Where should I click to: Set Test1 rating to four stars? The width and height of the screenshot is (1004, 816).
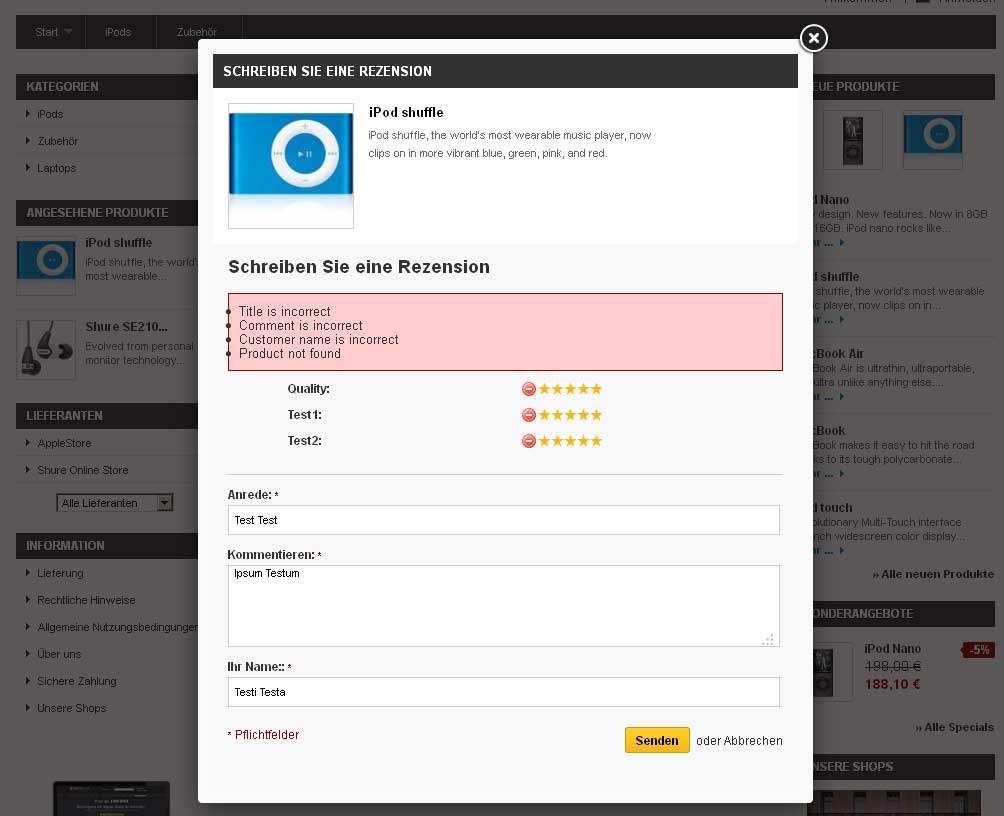(x=583, y=415)
